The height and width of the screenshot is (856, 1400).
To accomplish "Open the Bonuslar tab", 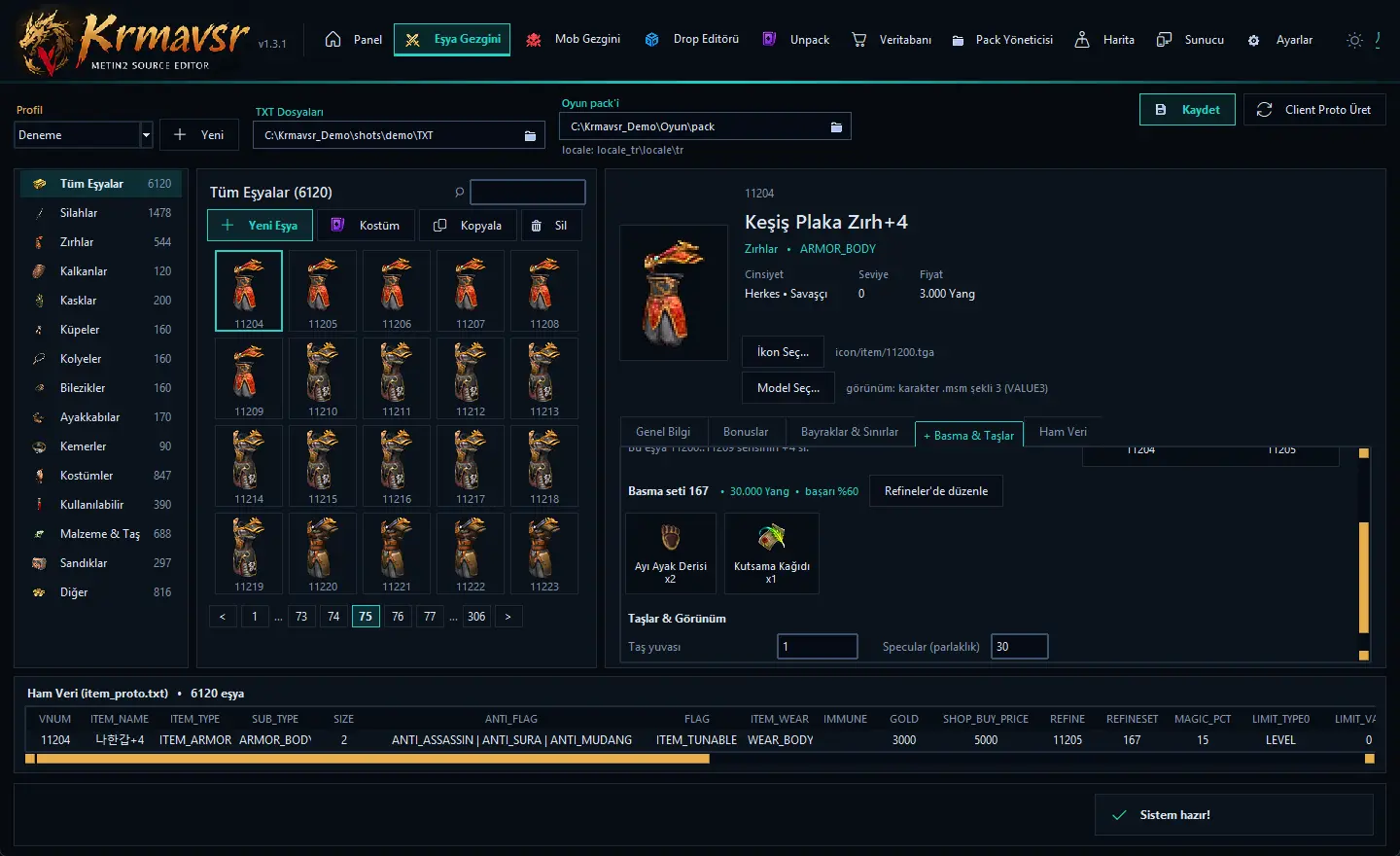I will coord(746,432).
